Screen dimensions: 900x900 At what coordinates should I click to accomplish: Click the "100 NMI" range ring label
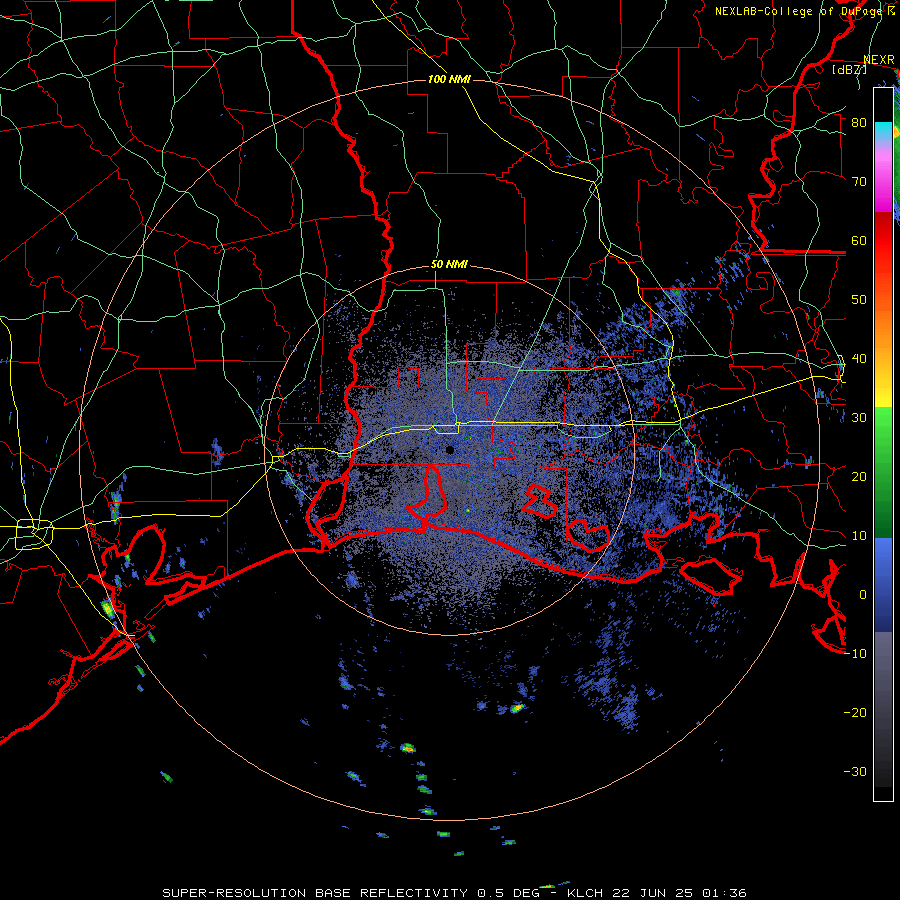[449, 79]
